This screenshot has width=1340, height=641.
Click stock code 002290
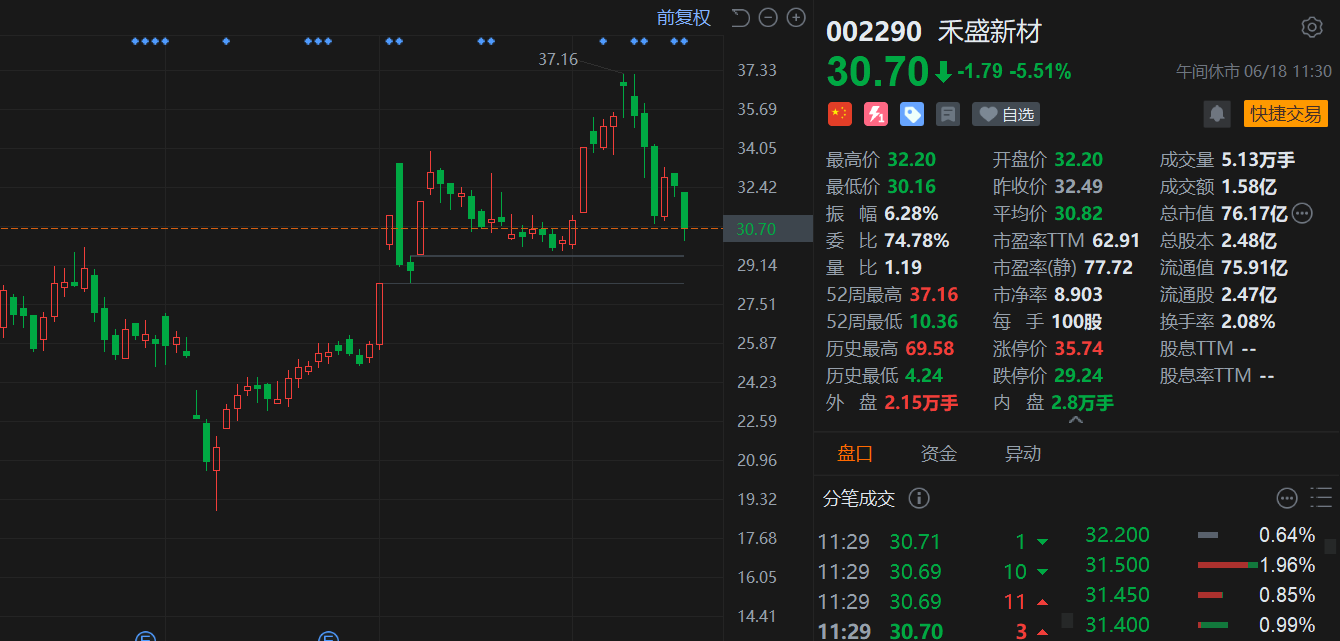click(874, 31)
